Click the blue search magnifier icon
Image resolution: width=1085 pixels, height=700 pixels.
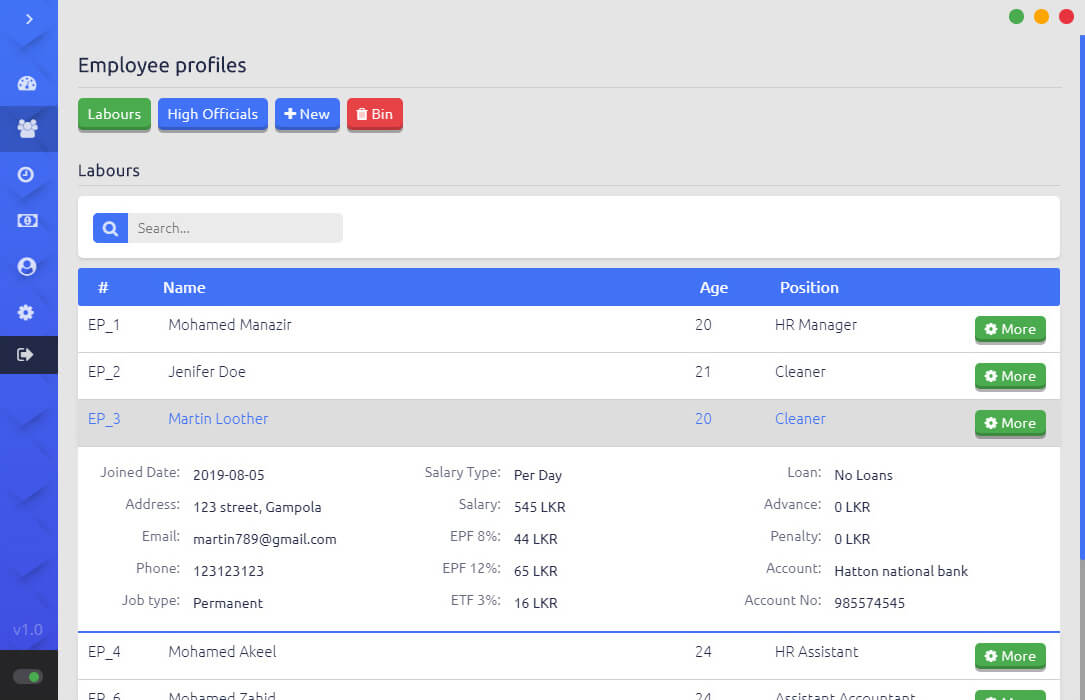pyautogui.click(x=110, y=228)
